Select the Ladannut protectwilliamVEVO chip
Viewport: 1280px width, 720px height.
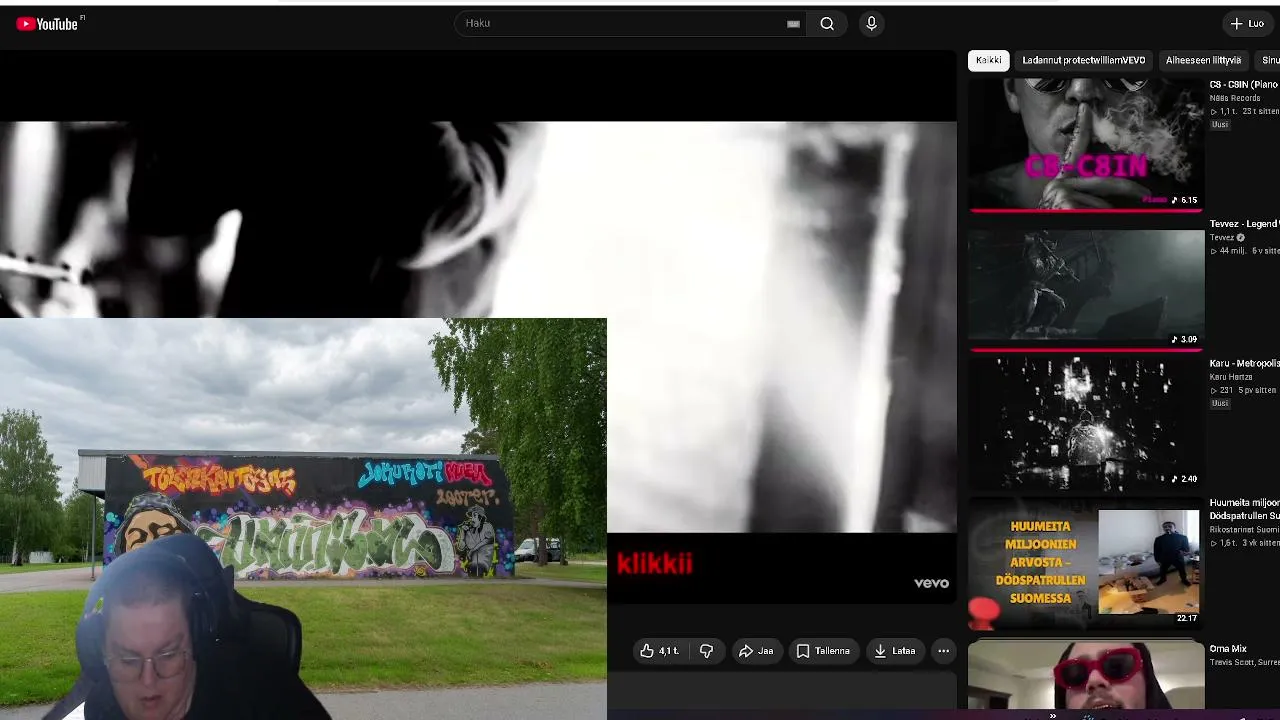[1083, 60]
